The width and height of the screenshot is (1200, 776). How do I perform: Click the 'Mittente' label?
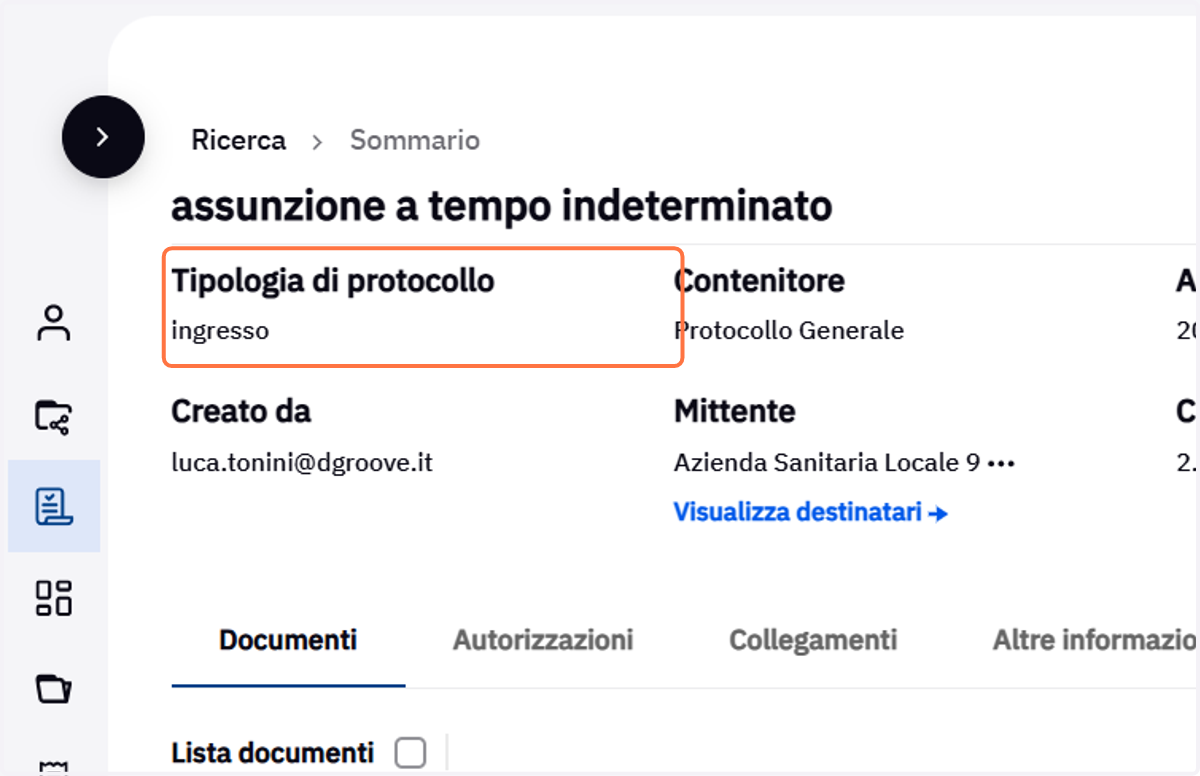[735, 411]
